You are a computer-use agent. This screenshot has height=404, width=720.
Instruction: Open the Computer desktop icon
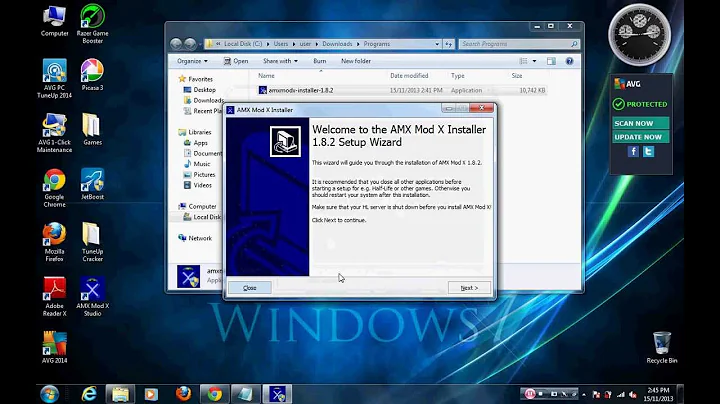[54, 21]
